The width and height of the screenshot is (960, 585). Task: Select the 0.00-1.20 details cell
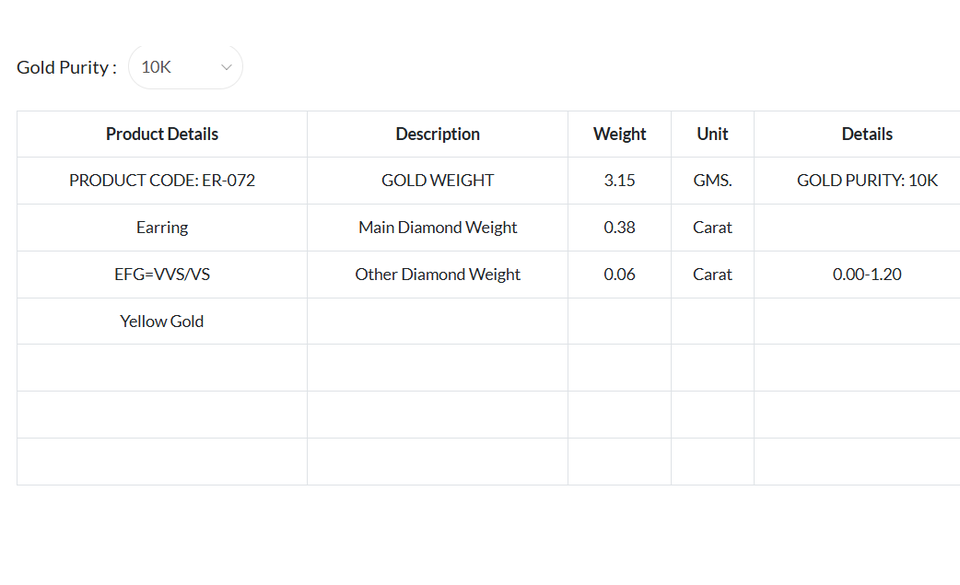[x=866, y=274]
